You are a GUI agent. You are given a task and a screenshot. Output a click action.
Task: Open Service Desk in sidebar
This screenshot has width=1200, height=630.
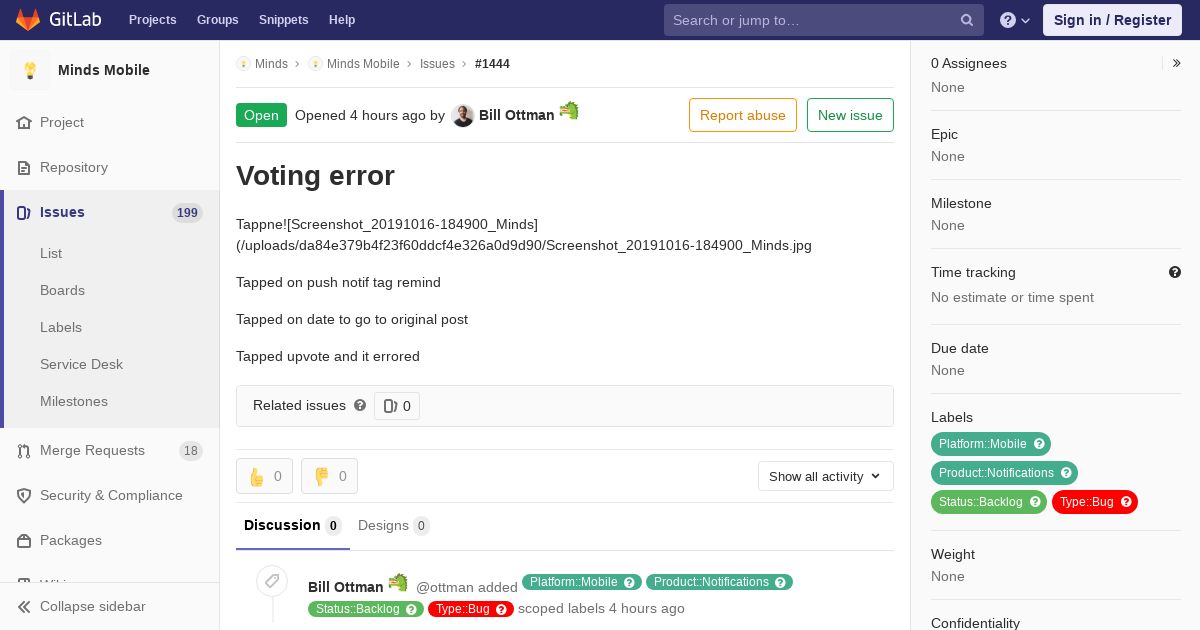click(81, 365)
